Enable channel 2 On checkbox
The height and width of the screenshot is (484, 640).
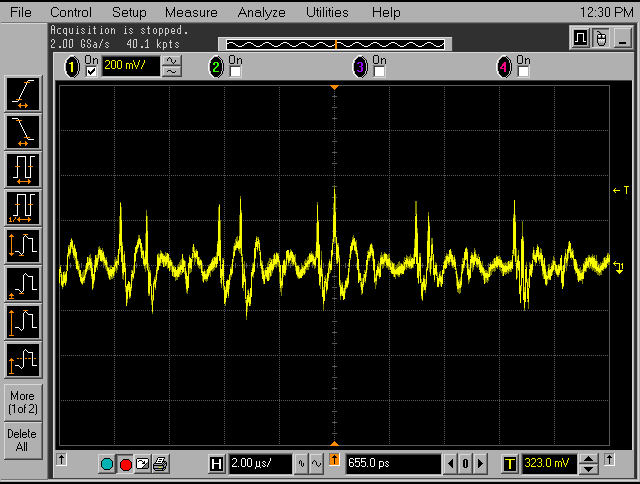(x=235, y=72)
